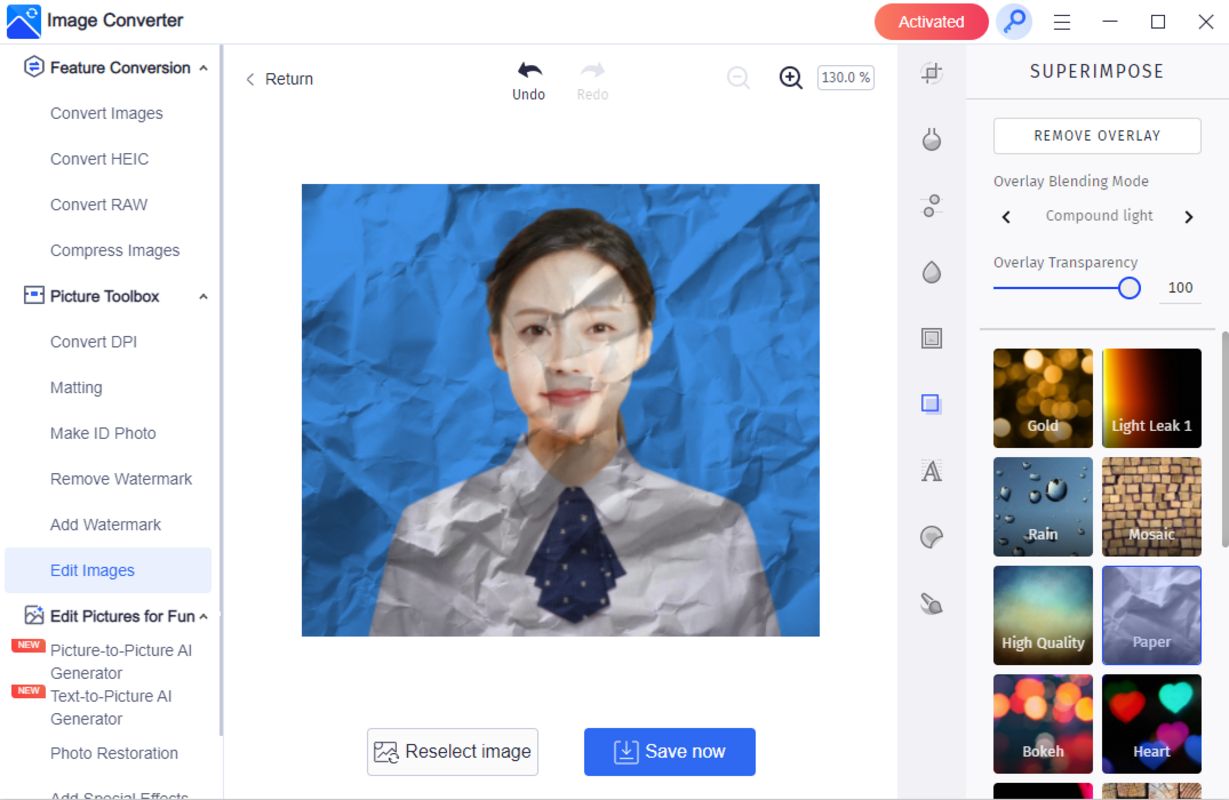Open the text tool icon
The width and height of the screenshot is (1229, 800).
coord(932,471)
